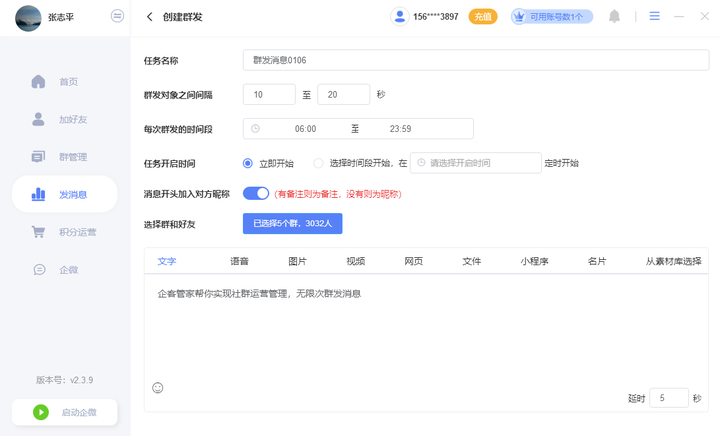Click the red hint 有备注则为备注，没有则为昵称
Screen dimensions: 720x436
pyautogui.click(x=338, y=194)
